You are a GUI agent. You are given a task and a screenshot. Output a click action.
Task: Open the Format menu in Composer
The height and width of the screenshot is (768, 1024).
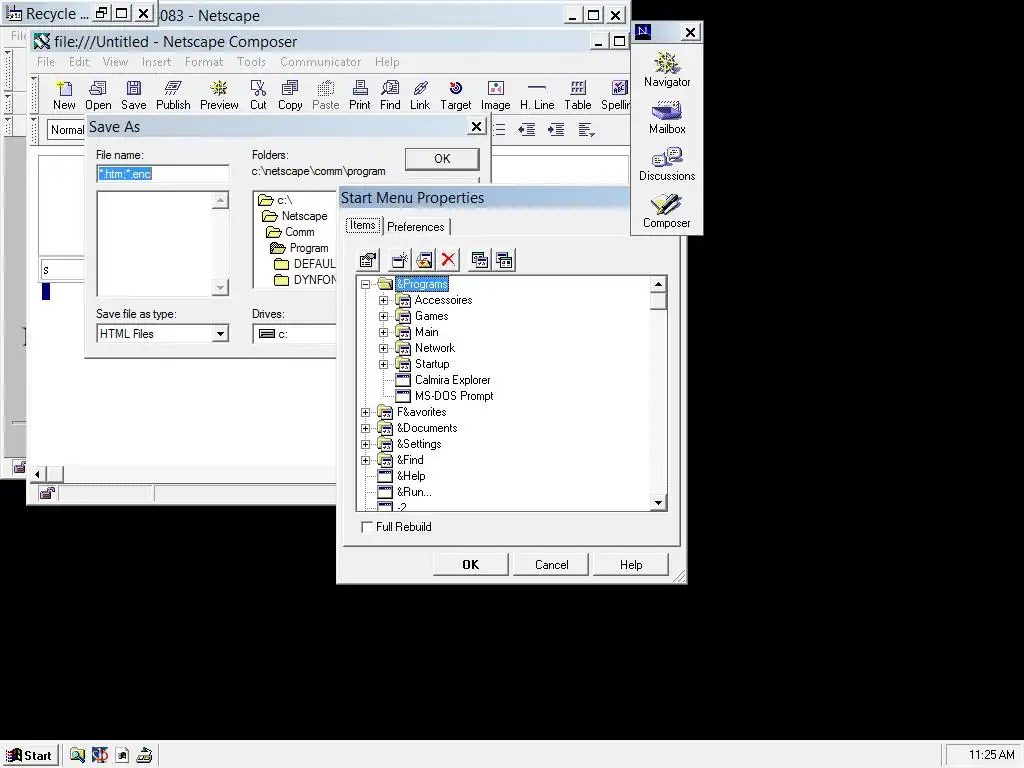pyautogui.click(x=204, y=62)
